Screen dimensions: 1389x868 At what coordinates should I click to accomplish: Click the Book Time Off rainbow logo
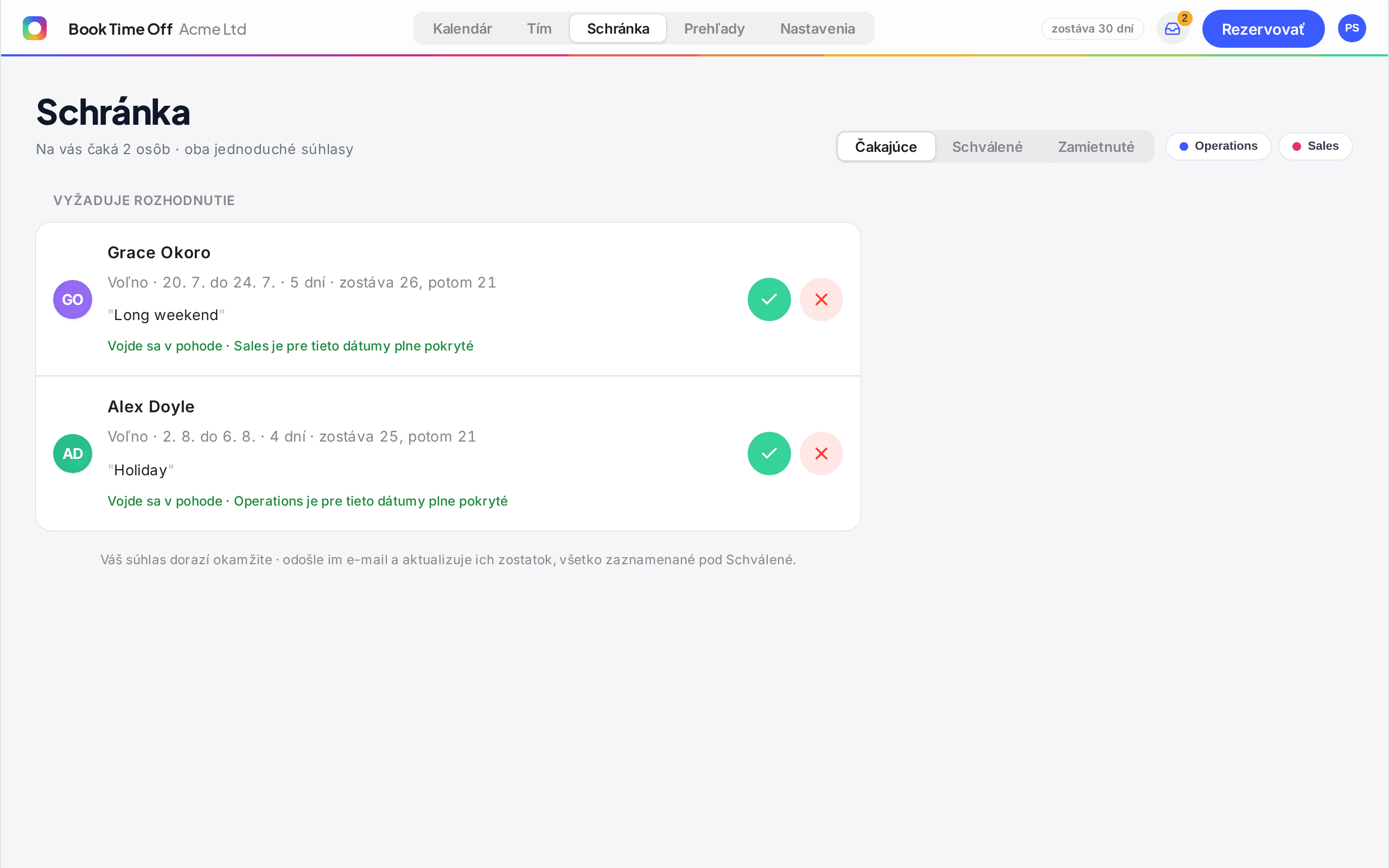[x=34, y=28]
